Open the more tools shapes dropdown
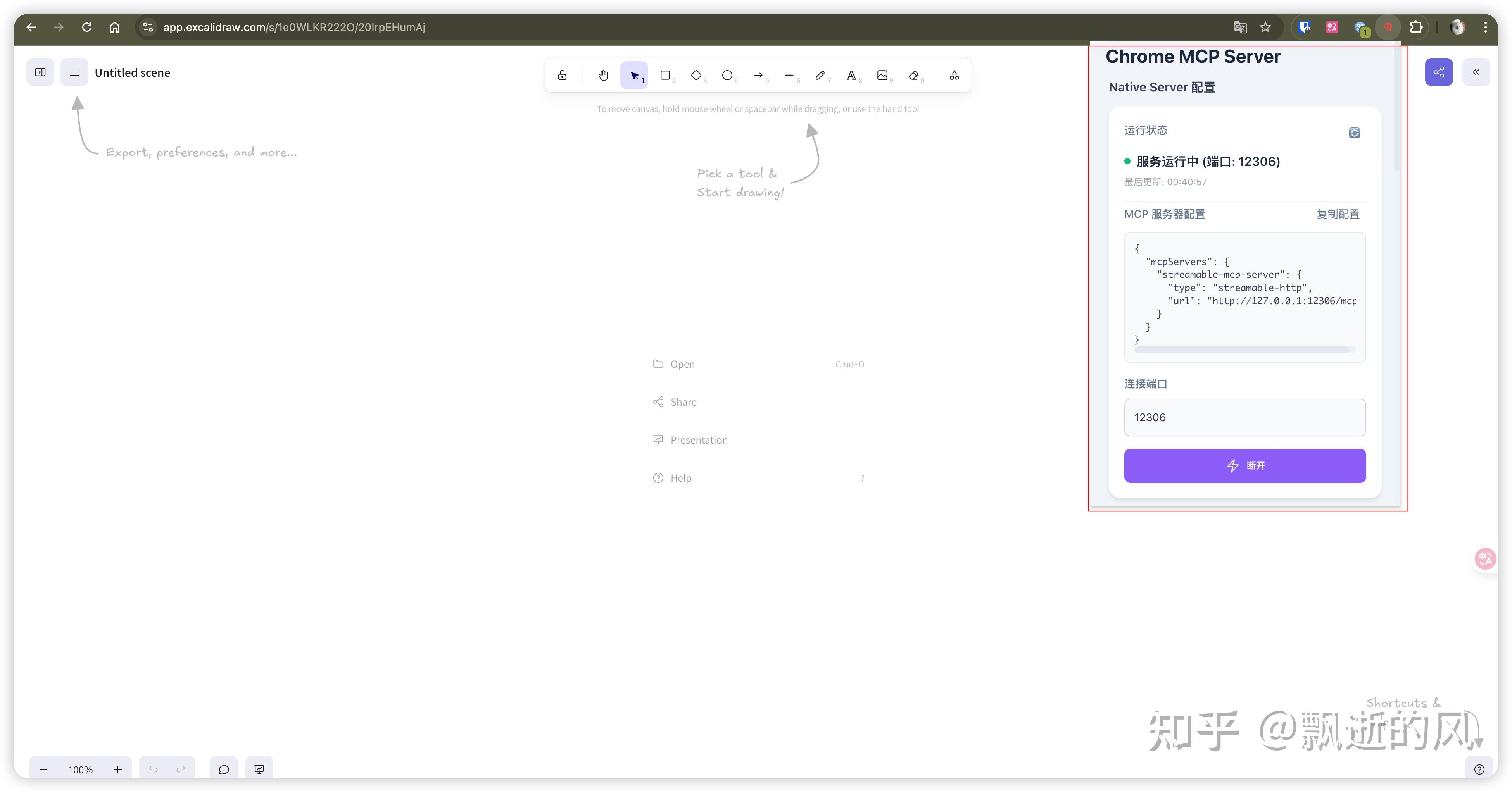The image size is (1512, 792). [954, 75]
